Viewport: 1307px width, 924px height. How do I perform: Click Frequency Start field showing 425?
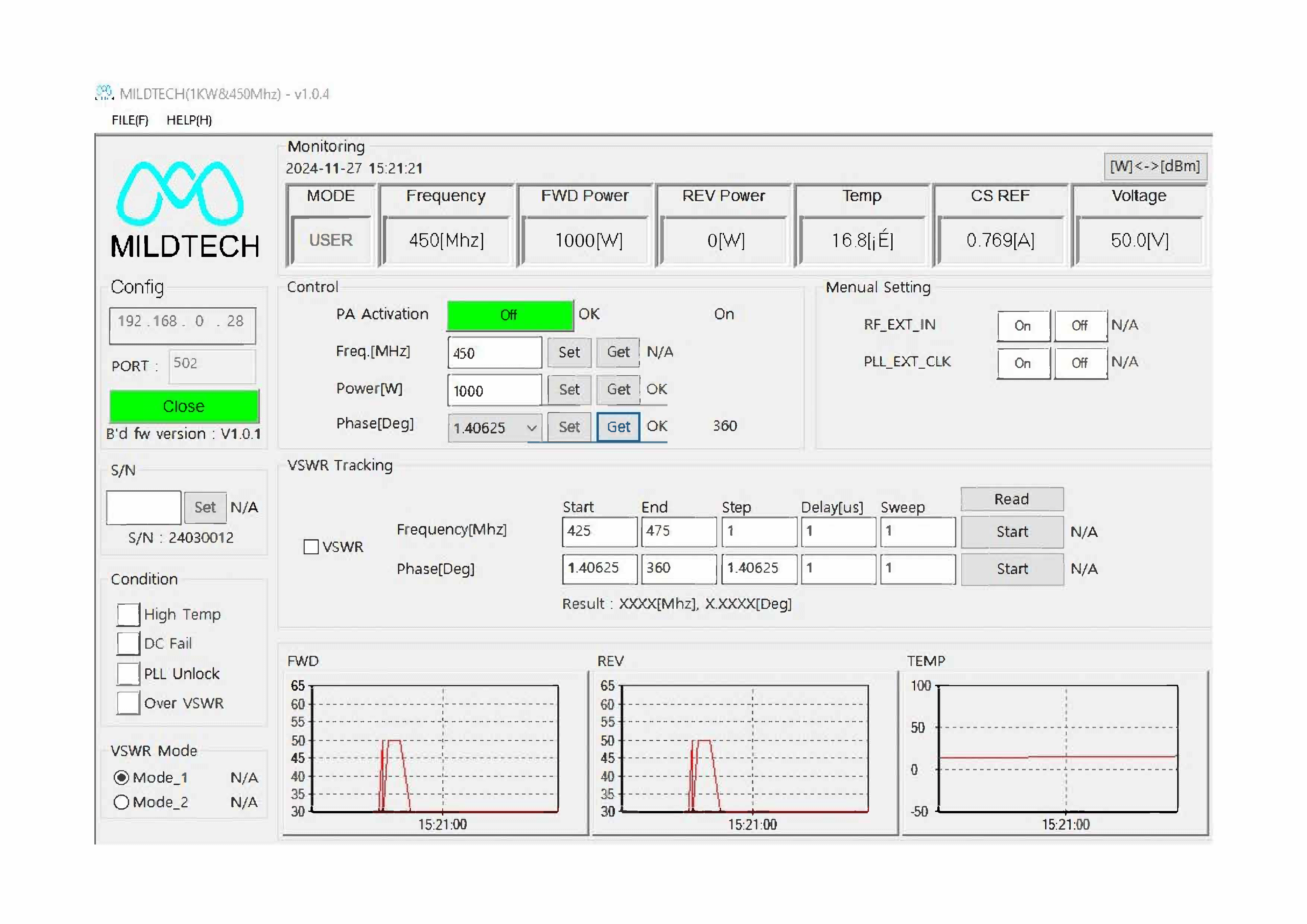599,532
